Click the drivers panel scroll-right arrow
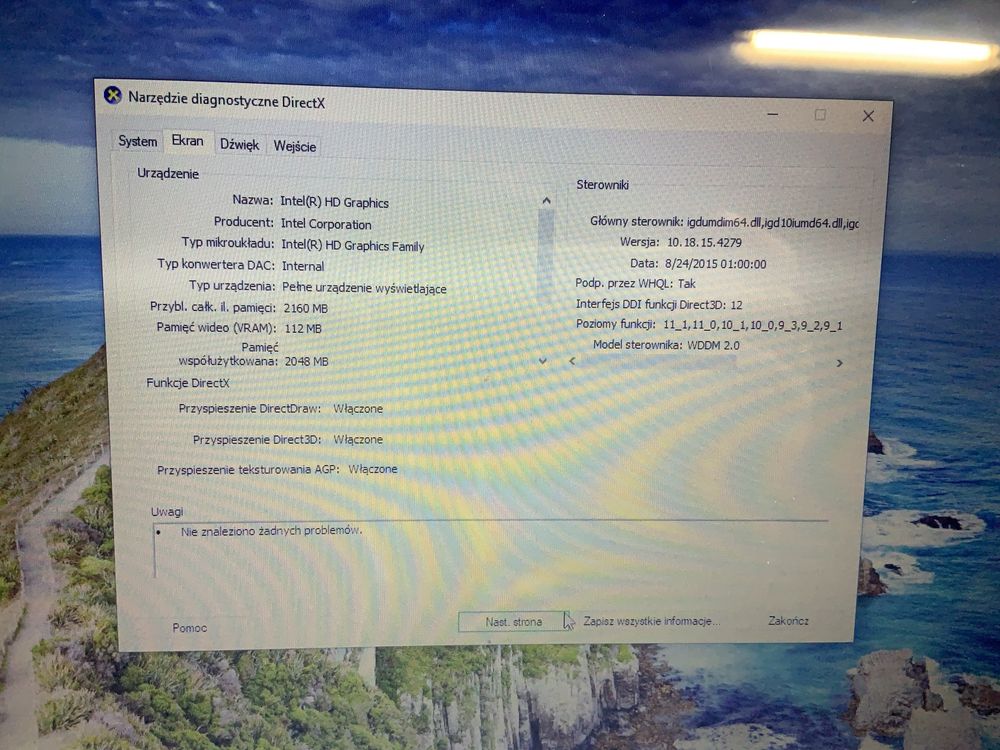 839,363
